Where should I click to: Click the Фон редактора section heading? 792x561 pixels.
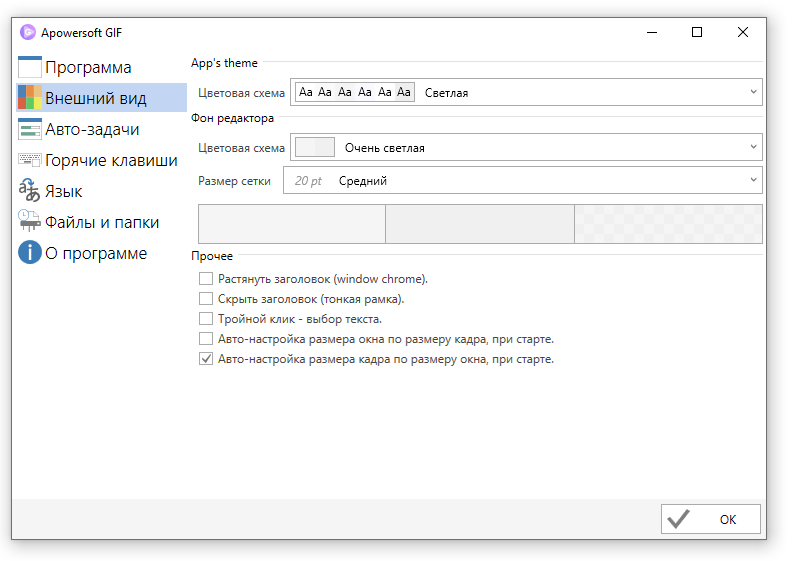point(232,118)
